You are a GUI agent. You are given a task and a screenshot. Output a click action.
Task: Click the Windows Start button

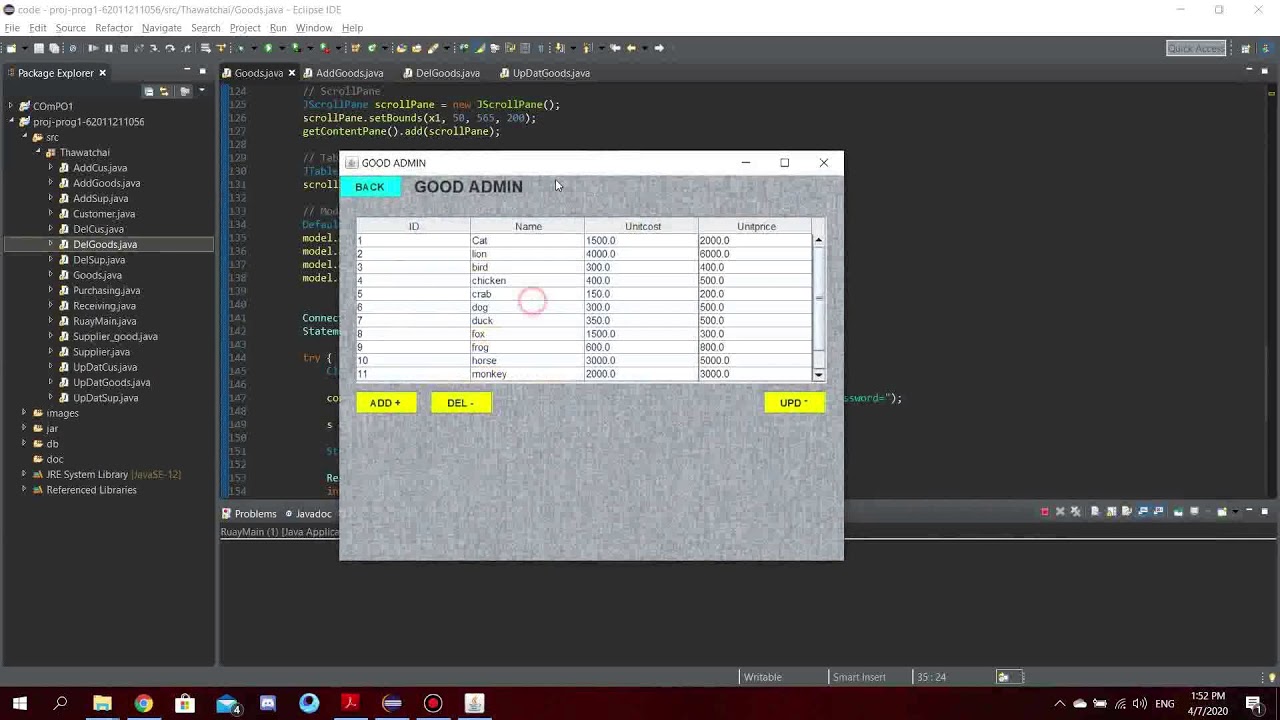coord(19,704)
